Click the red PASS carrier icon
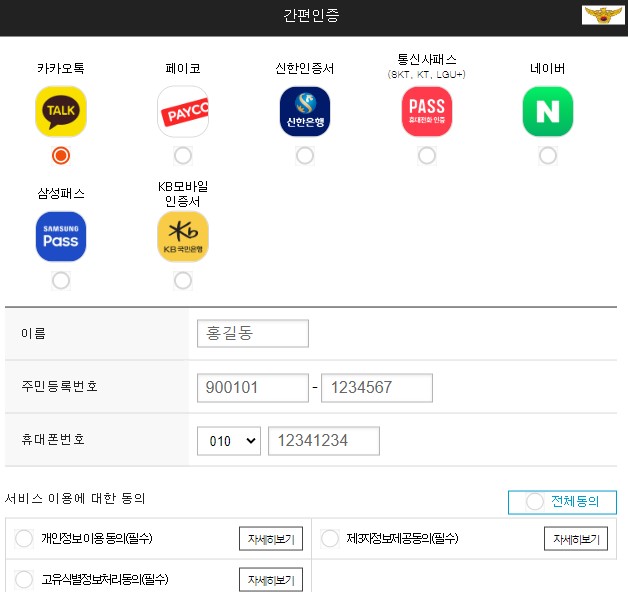This screenshot has height=592, width=628. point(427,111)
